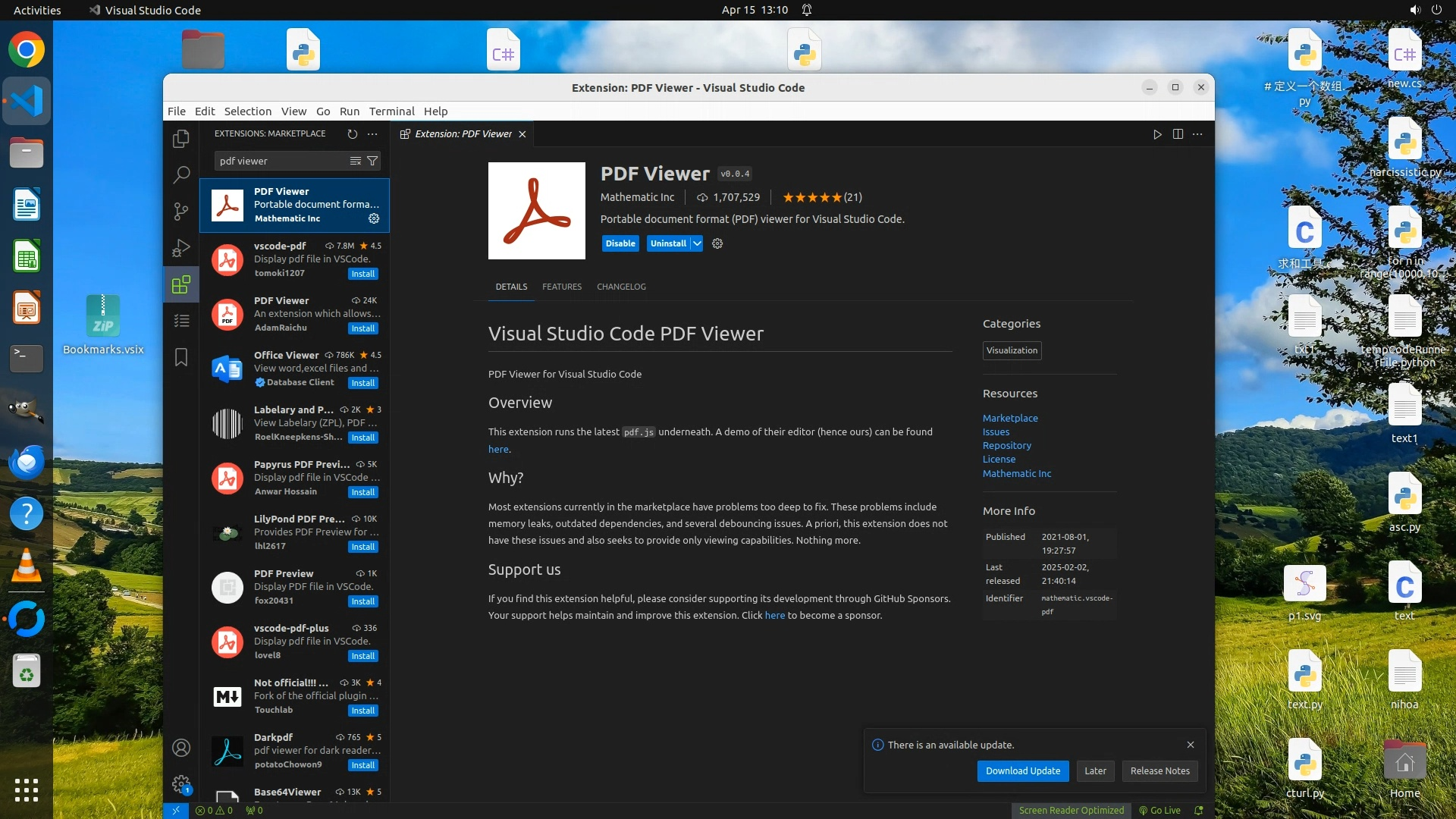Open the Terminal menu
This screenshot has width=1456, height=819.
[x=391, y=111]
